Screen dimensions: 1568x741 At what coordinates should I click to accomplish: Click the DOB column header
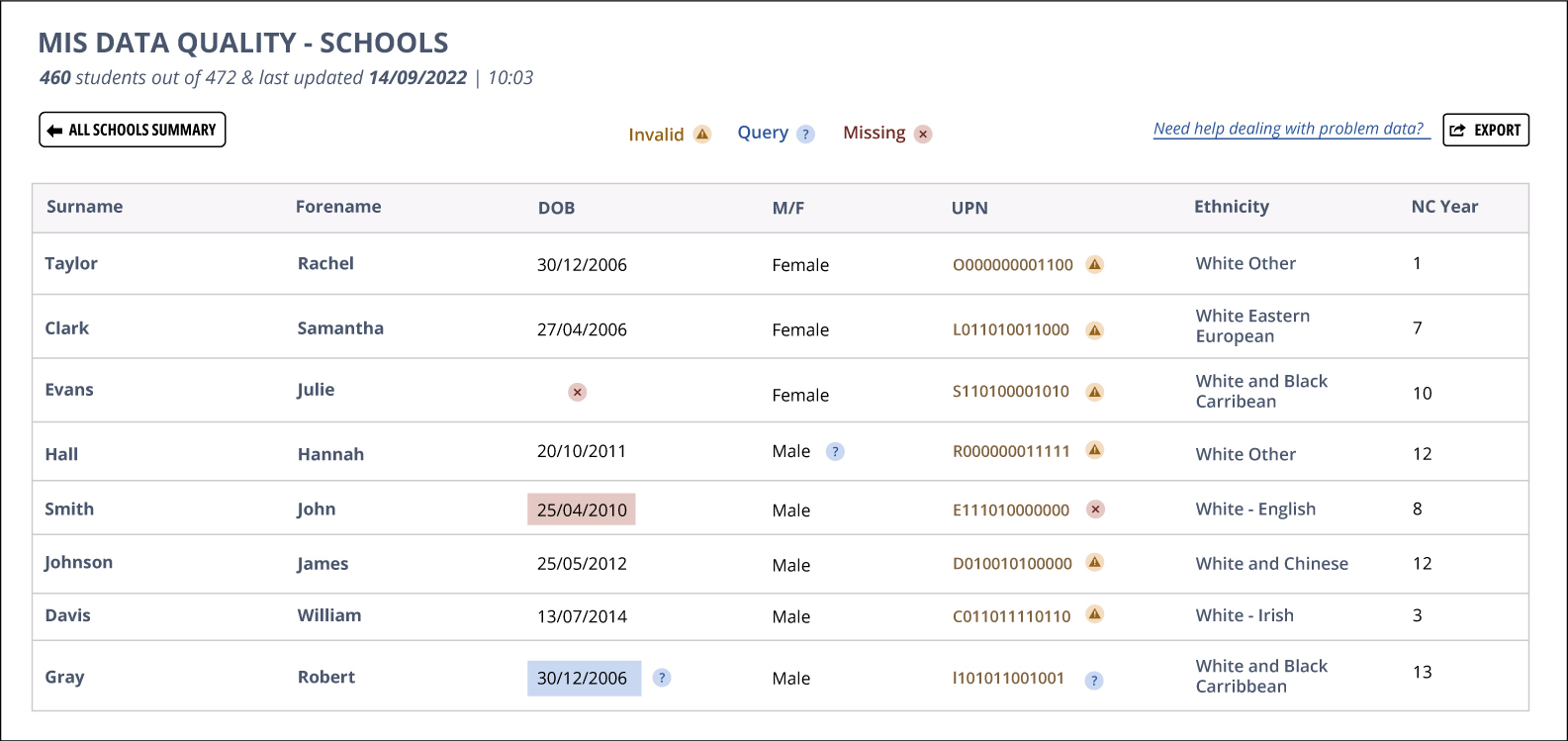[556, 208]
